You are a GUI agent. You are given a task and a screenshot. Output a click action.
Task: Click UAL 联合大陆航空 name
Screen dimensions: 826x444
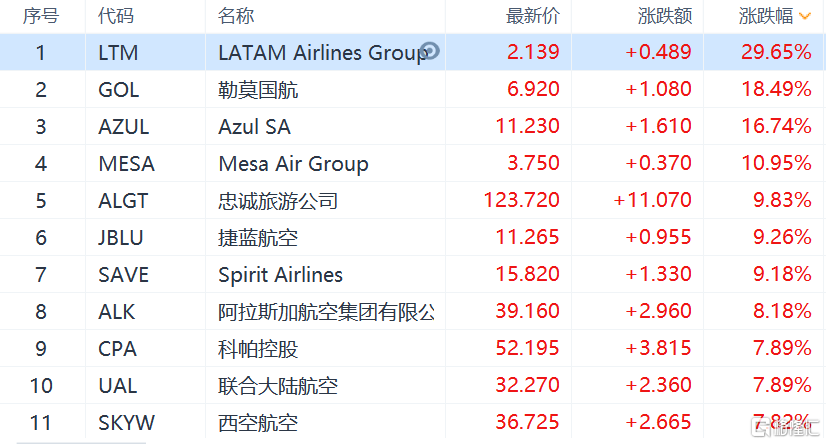(x=278, y=386)
